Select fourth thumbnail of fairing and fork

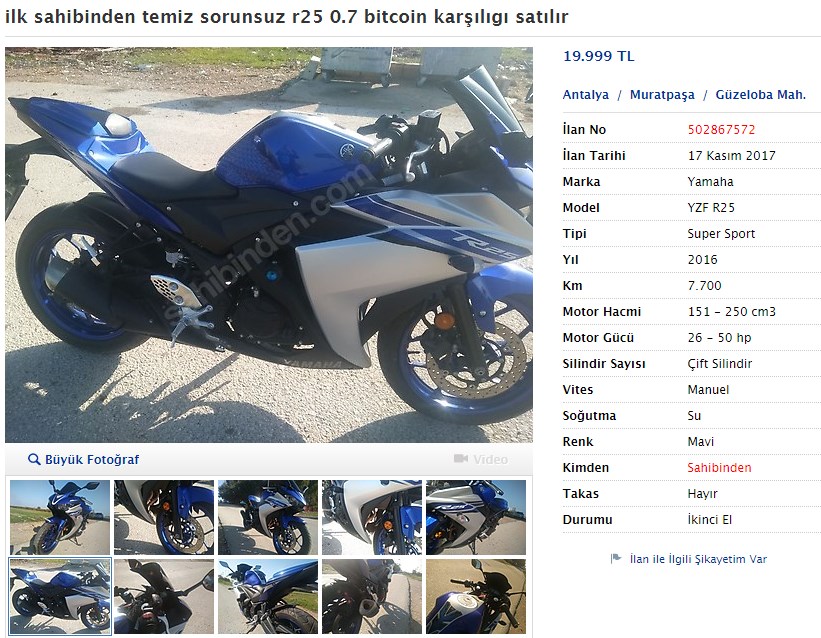pos(372,518)
